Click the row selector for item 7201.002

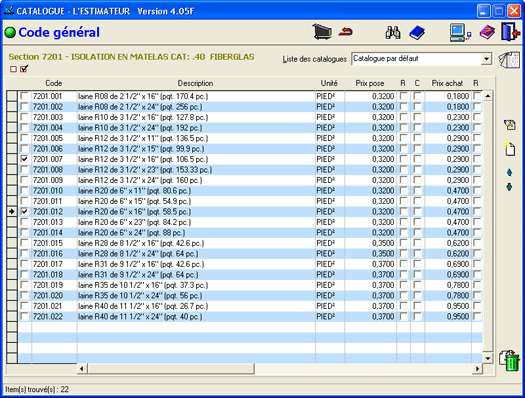[x=12, y=107]
